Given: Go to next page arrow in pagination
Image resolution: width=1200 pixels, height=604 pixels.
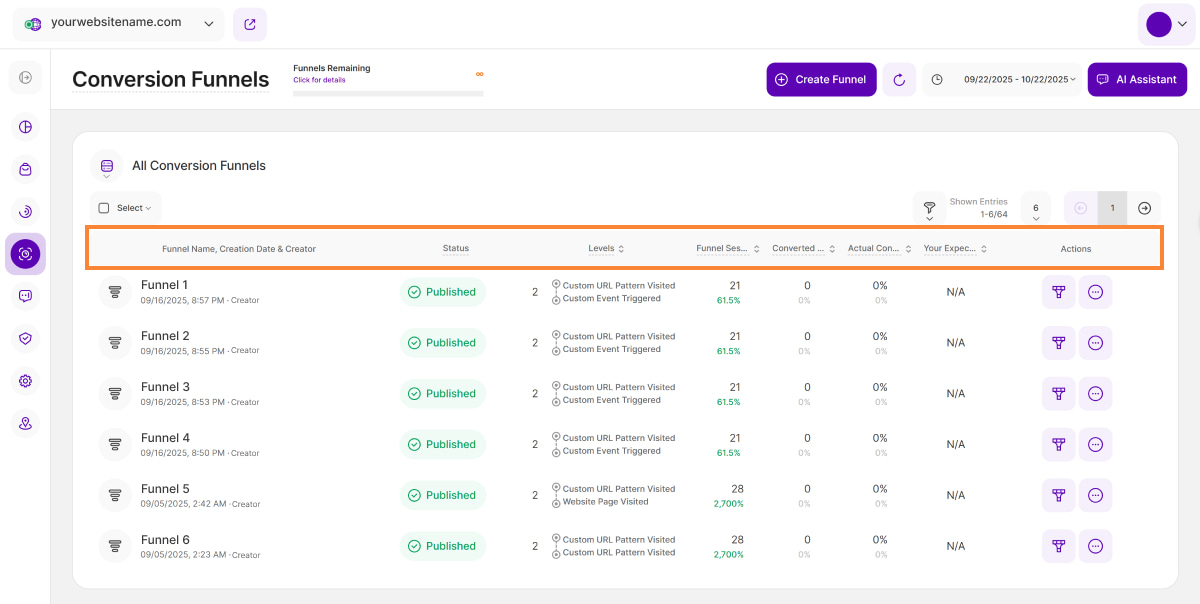Looking at the screenshot, I should pyautogui.click(x=1145, y=208).
